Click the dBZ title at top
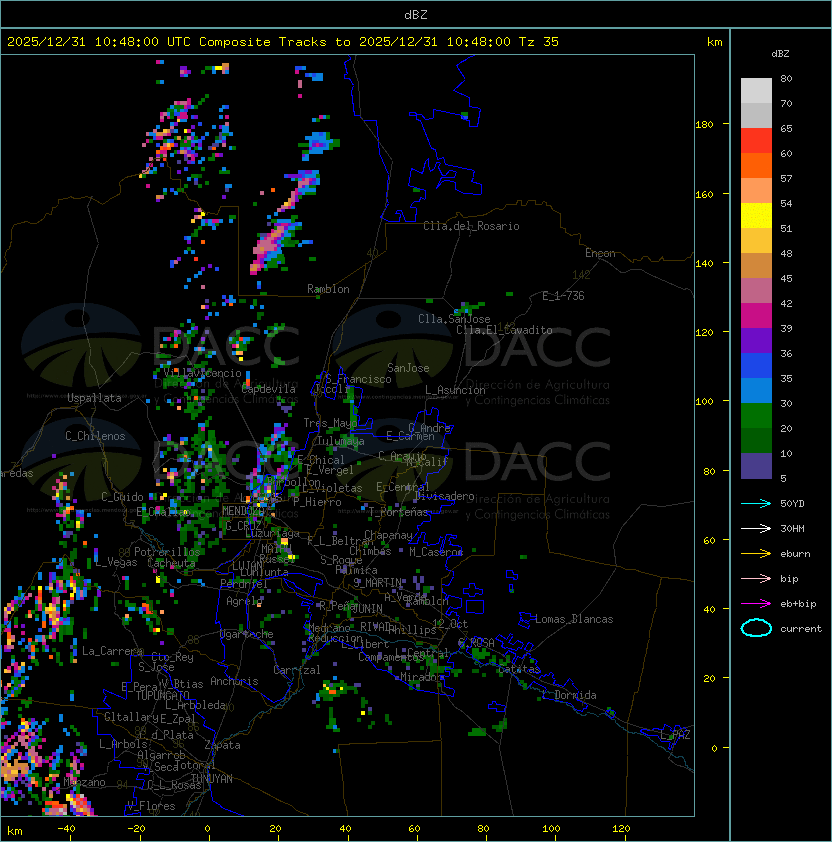Screen dimensions: 832x842 (416, 14)
